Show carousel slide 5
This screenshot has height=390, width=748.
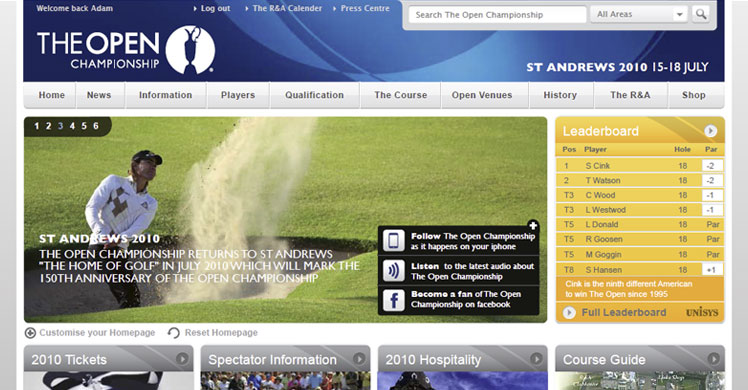tap(84, 126)
